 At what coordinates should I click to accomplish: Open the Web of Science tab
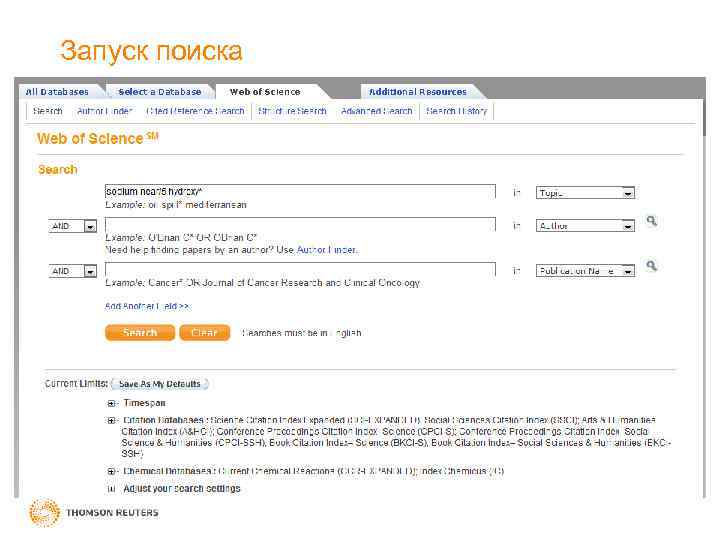(265, 92)
